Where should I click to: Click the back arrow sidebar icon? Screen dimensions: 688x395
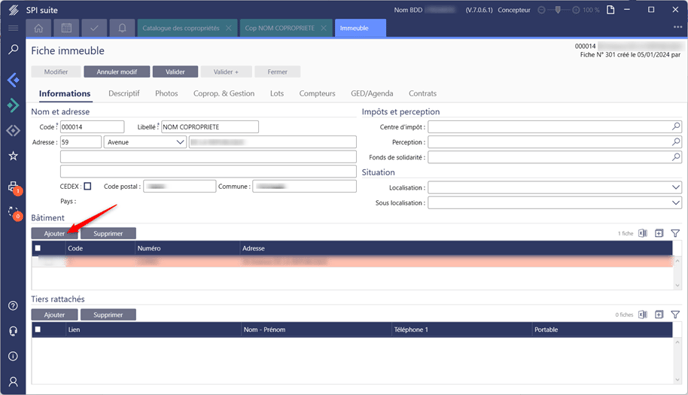click(x=13, y=80)
